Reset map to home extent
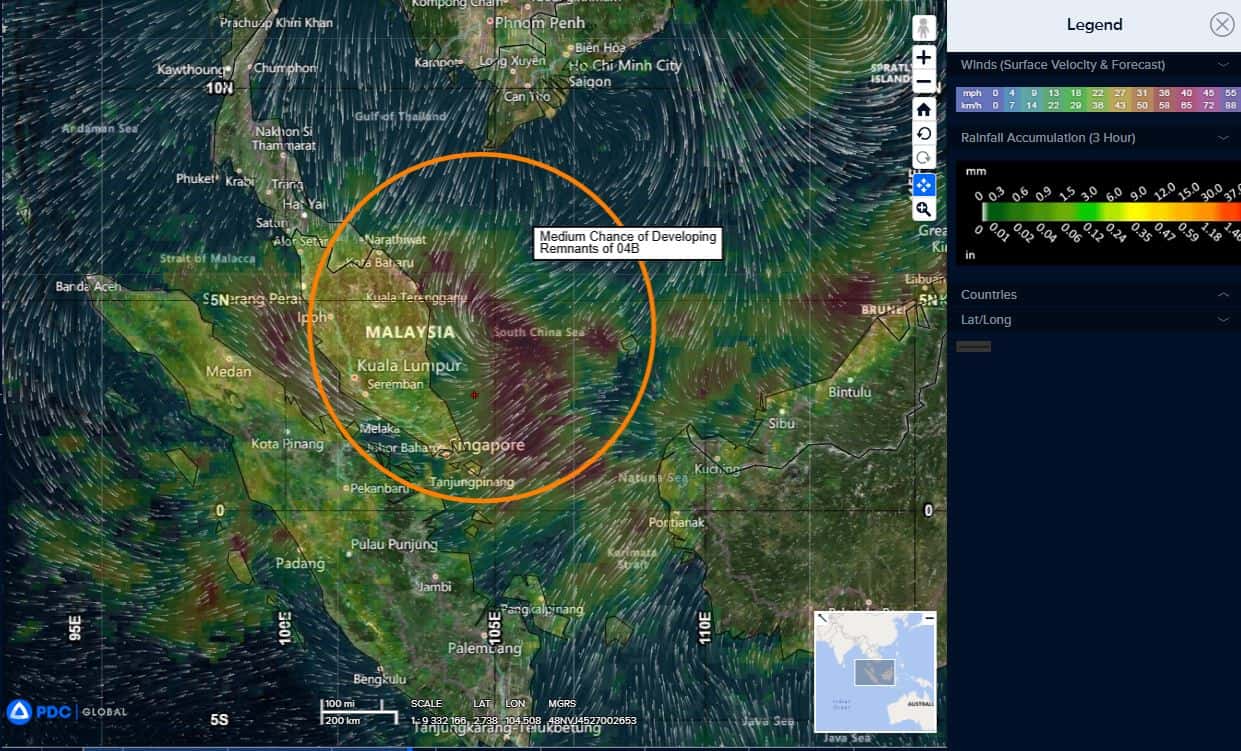The height and width of the screenshot is (751, 1241). 923,109
